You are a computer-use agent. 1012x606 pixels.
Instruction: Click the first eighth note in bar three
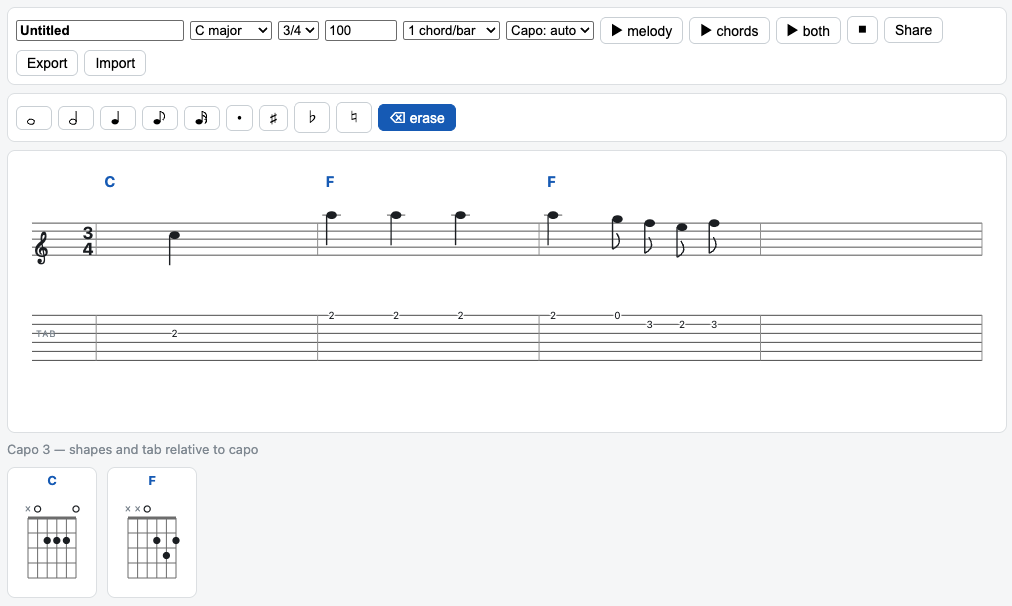click(x=617, y=220)
